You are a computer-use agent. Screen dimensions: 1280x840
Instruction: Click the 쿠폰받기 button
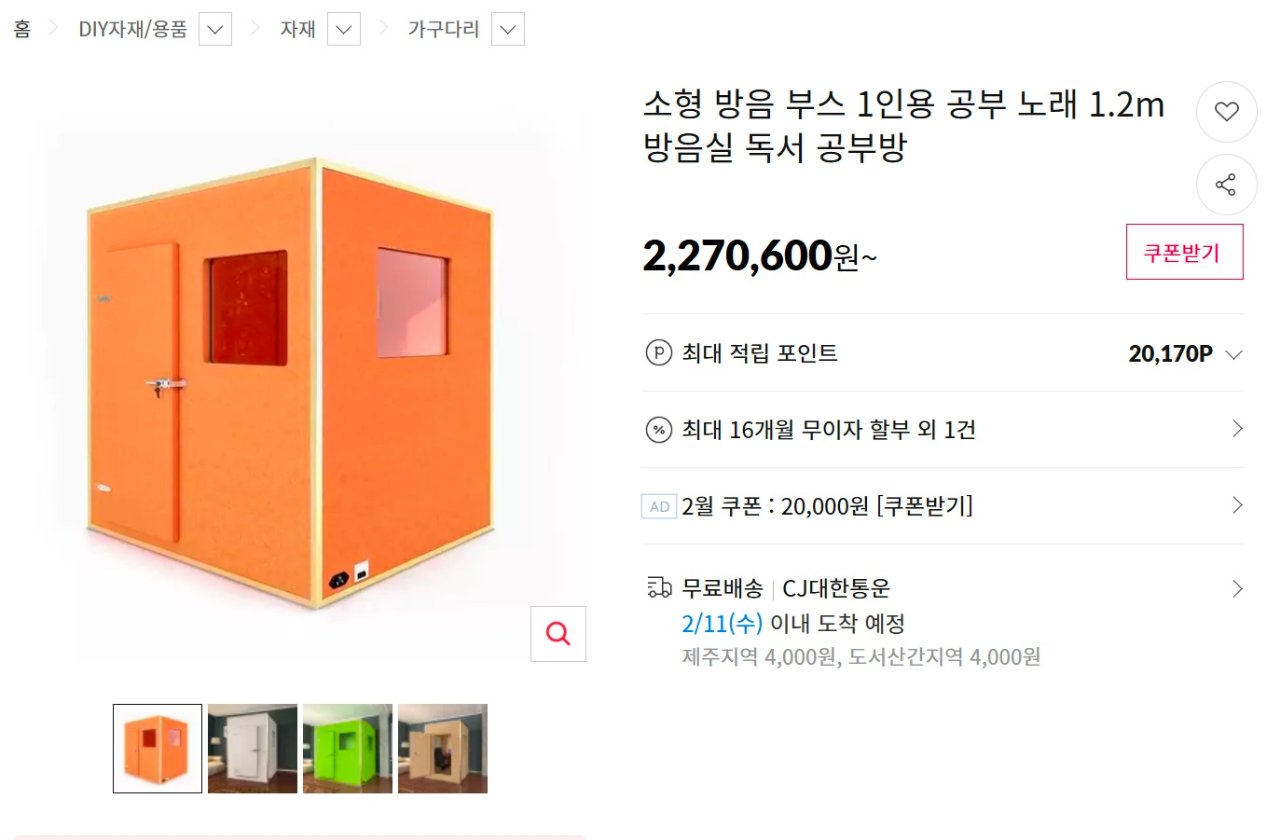point(1185,252)
